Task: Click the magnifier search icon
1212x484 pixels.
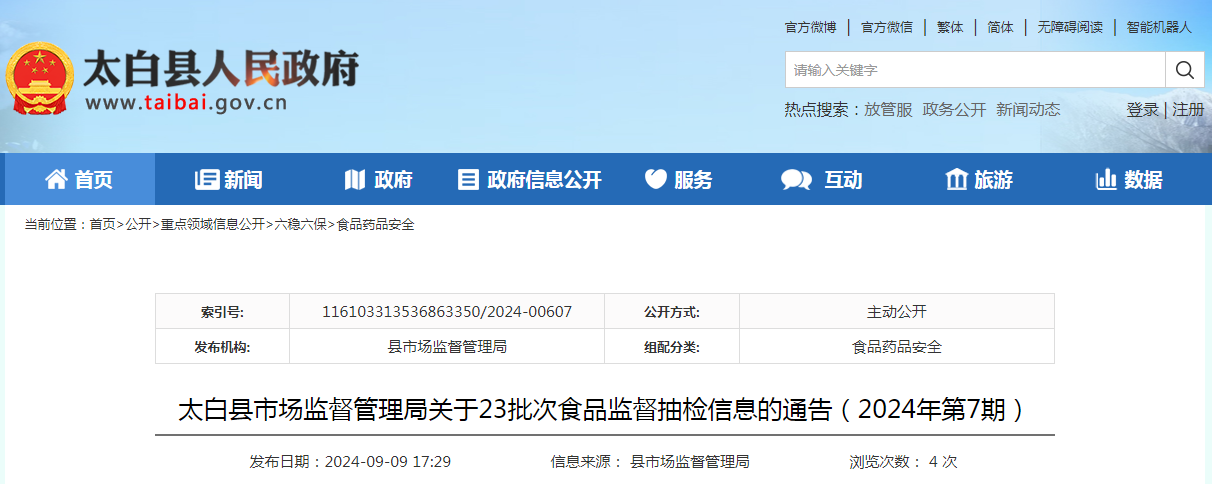Action: (1185, 70)
